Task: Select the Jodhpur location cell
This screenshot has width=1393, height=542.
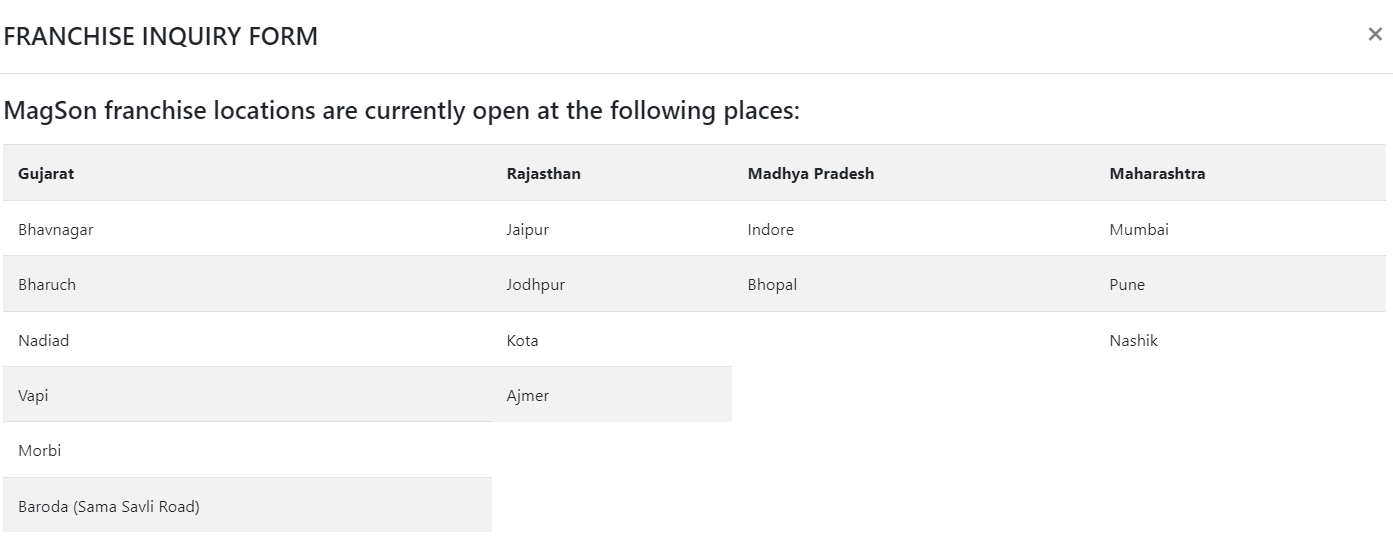Action: pyautogui.click(x=612, y=284)
